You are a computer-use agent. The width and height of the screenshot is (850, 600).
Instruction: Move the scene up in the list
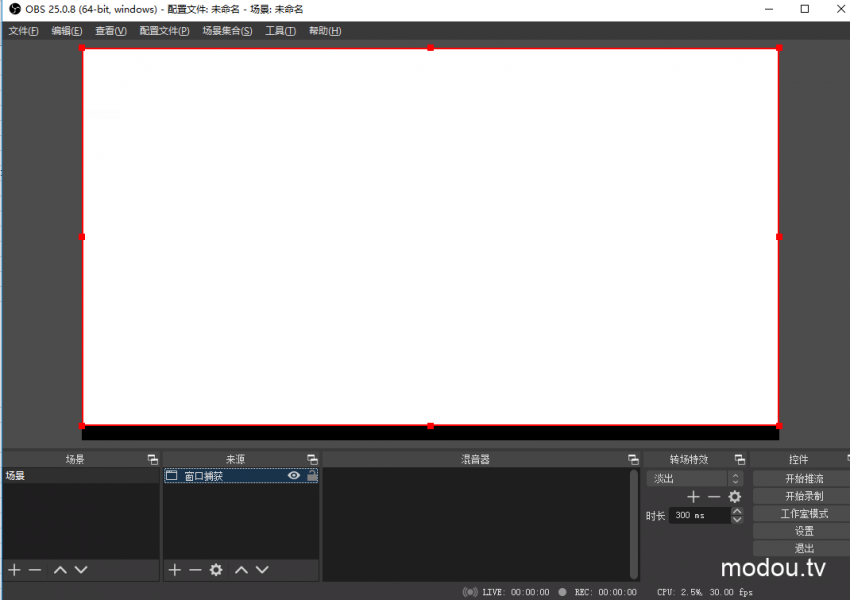click(60, 569)
